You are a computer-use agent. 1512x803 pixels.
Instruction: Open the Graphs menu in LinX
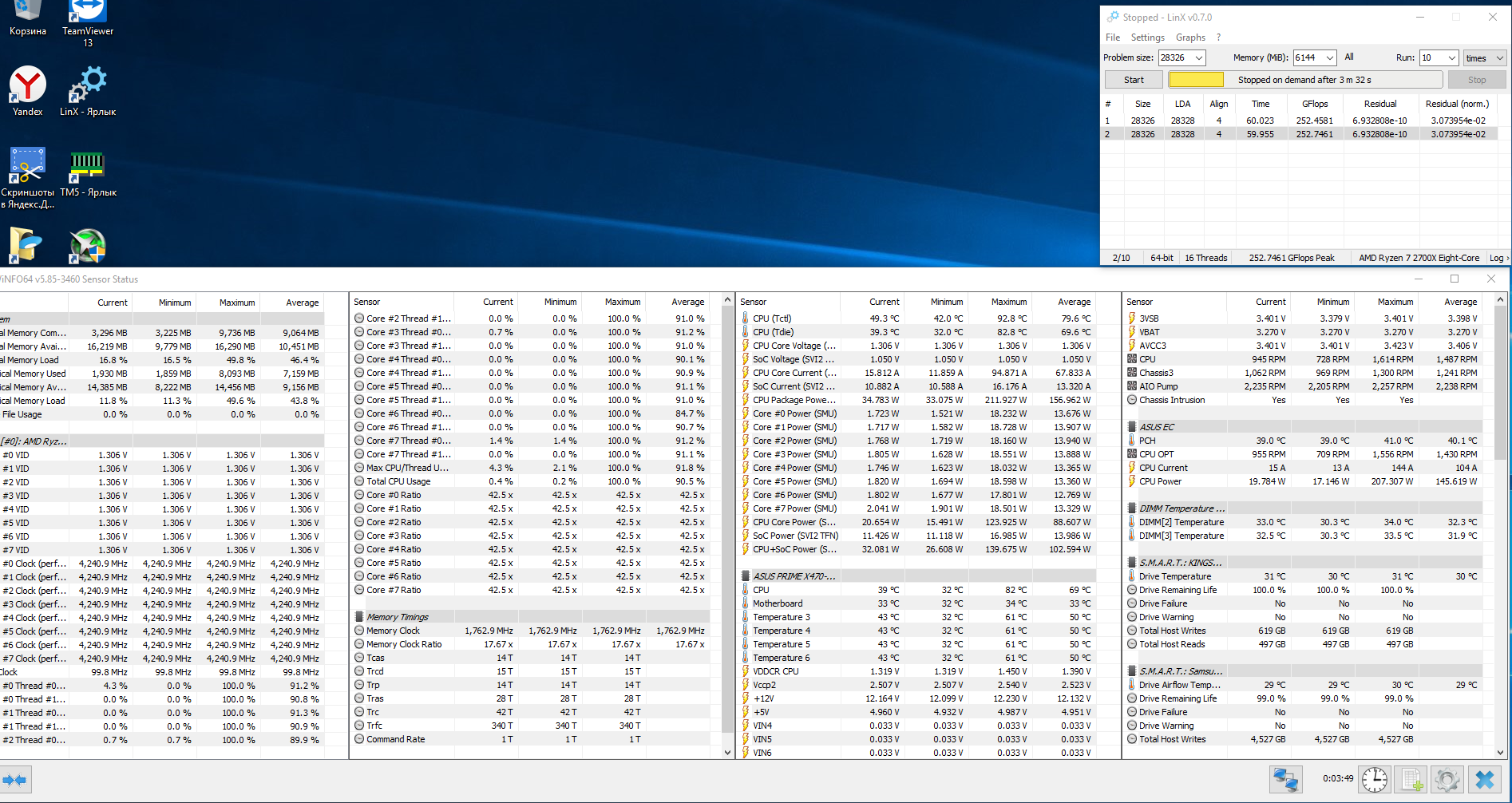pyautogui.click(x=1190, y=38)
